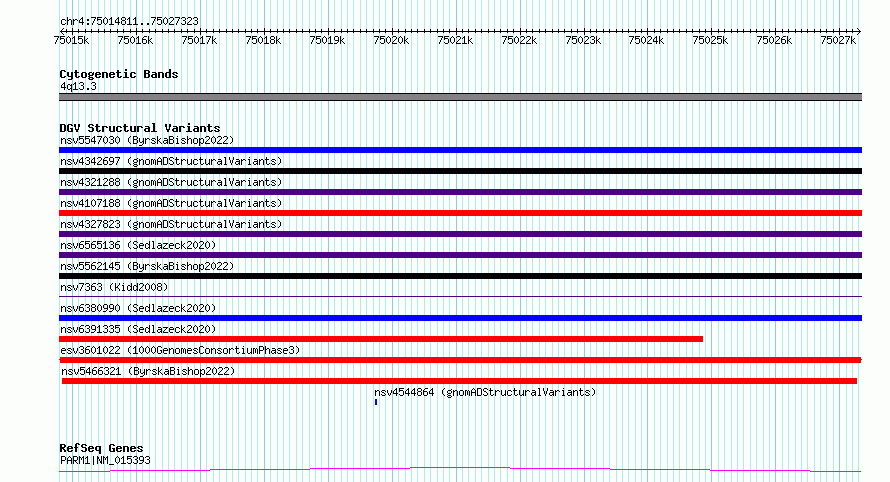Open nsv5562145 (ByrskaBishop2022) label

[147, 266]
